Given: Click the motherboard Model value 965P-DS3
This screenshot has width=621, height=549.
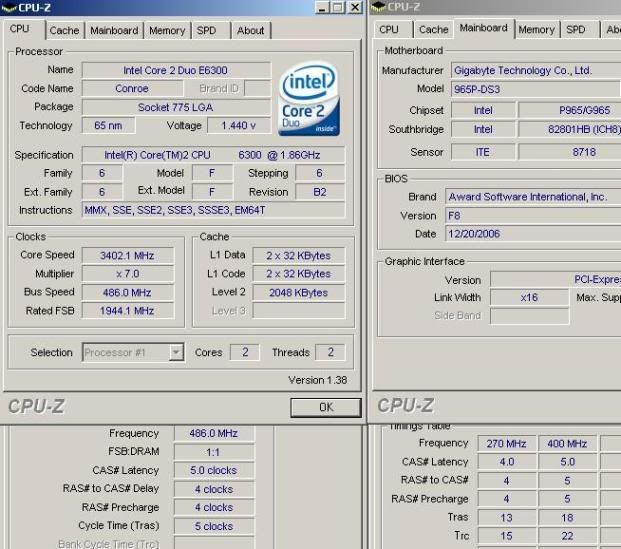Looking at the screenshot, I should point(536,89).
